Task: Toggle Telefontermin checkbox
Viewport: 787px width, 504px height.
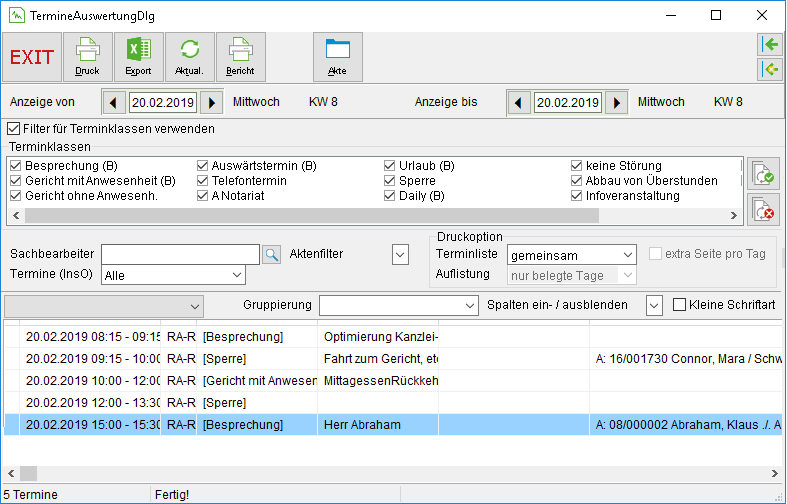Action: 202,181
